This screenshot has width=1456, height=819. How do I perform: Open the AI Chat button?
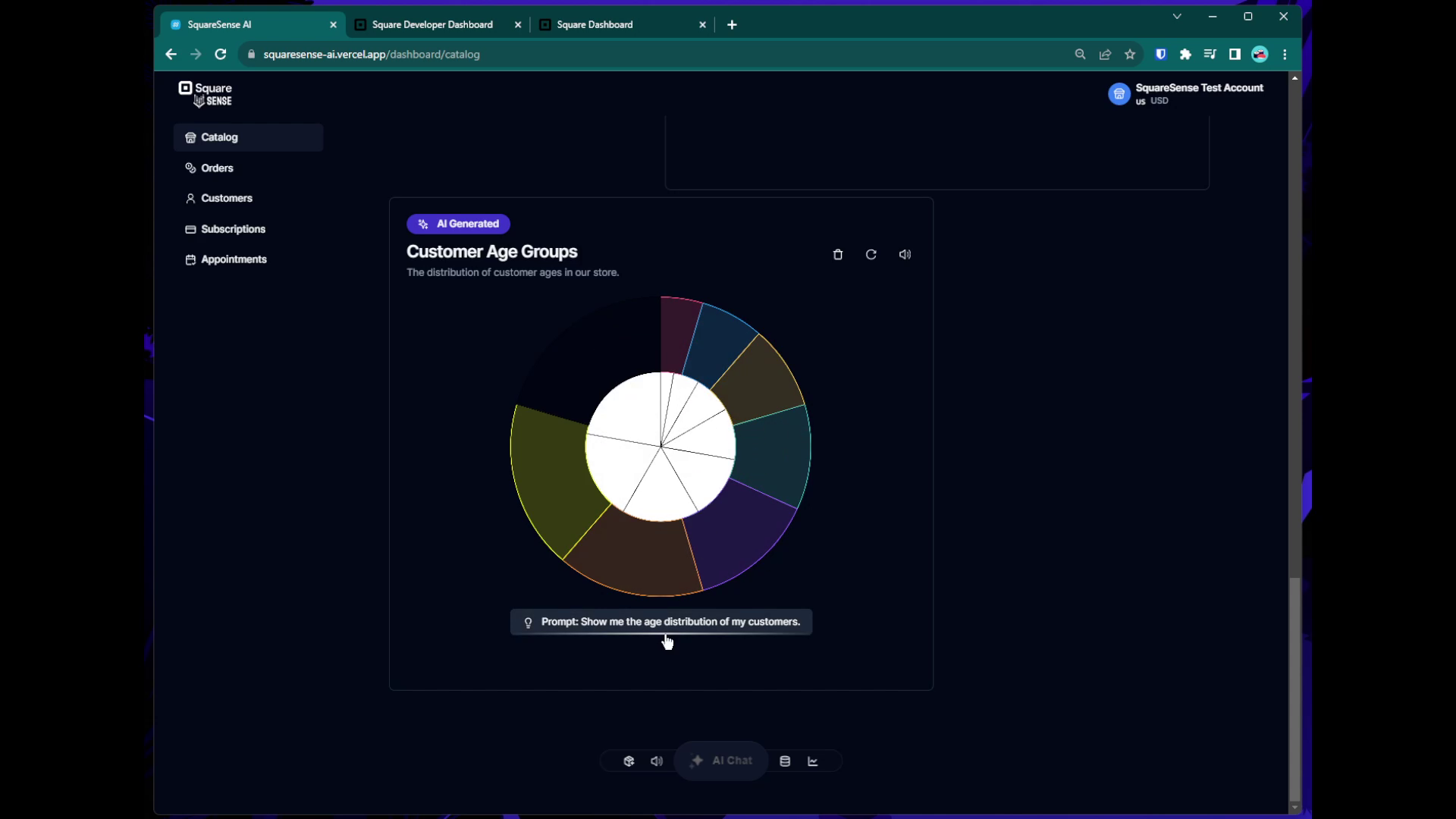[721, 761]
